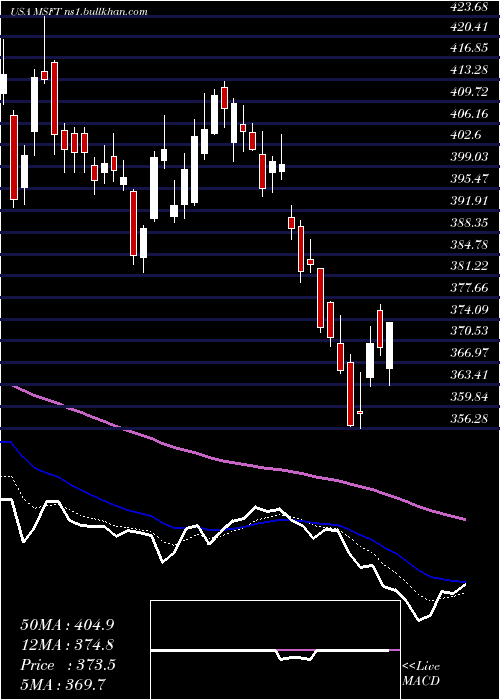The height and width of the screenshot is (700, 500).
Task: Click the '50MA : 404.9' readout
Action: [67, 625]
